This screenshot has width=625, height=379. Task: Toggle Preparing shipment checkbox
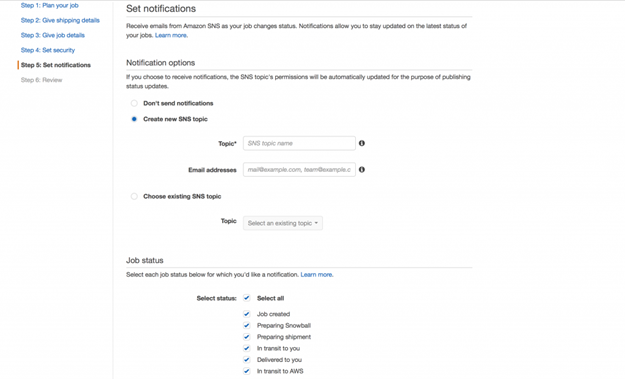(247, 337)
